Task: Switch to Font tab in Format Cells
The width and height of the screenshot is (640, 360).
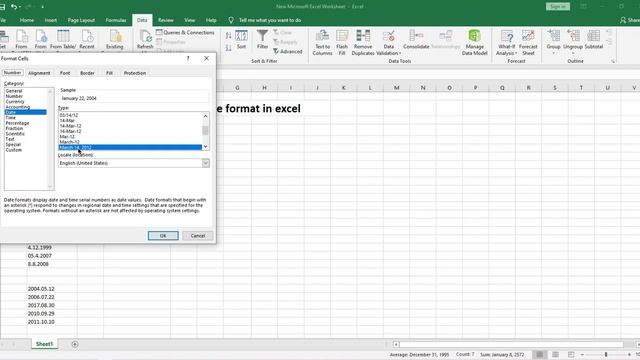Action: coord(65,73)
